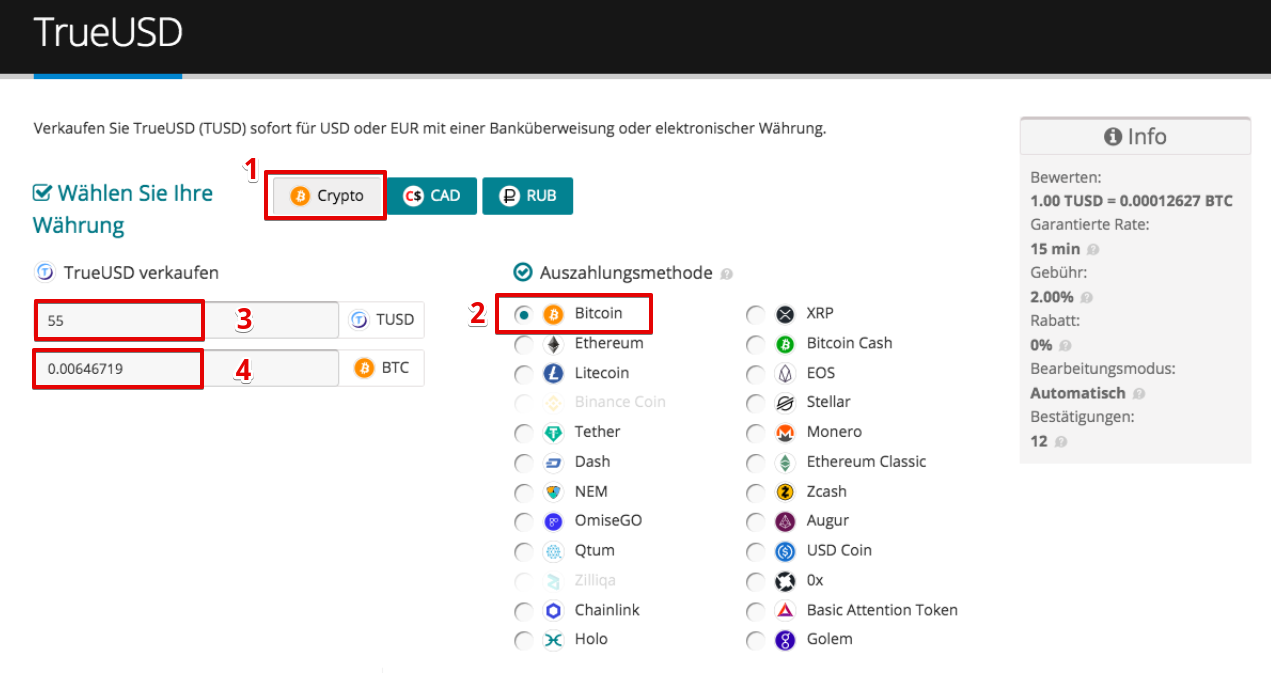This screenshot has width=1271, height=673.
Task: Select the Tether radio button
Action: (523, 433)
